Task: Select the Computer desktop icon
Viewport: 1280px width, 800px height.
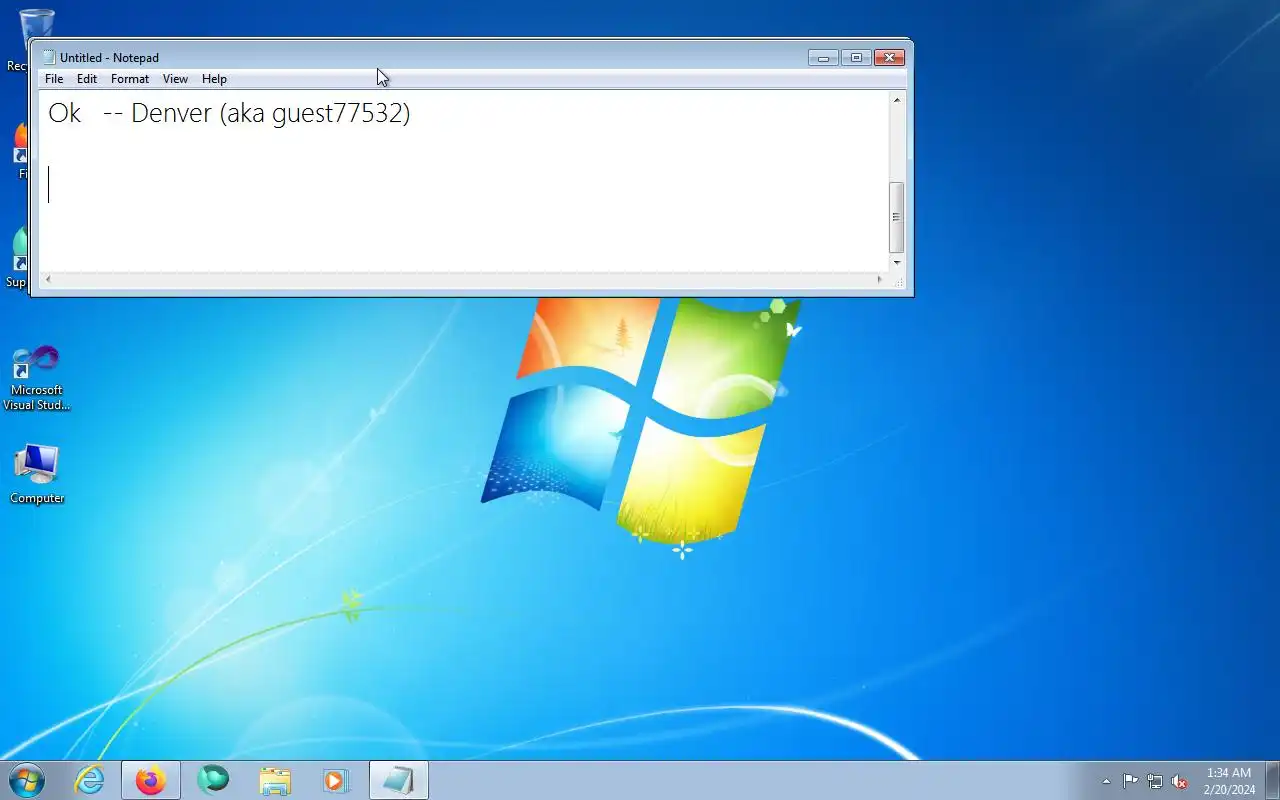Action: pyautogui.click(x=37, y=474)
